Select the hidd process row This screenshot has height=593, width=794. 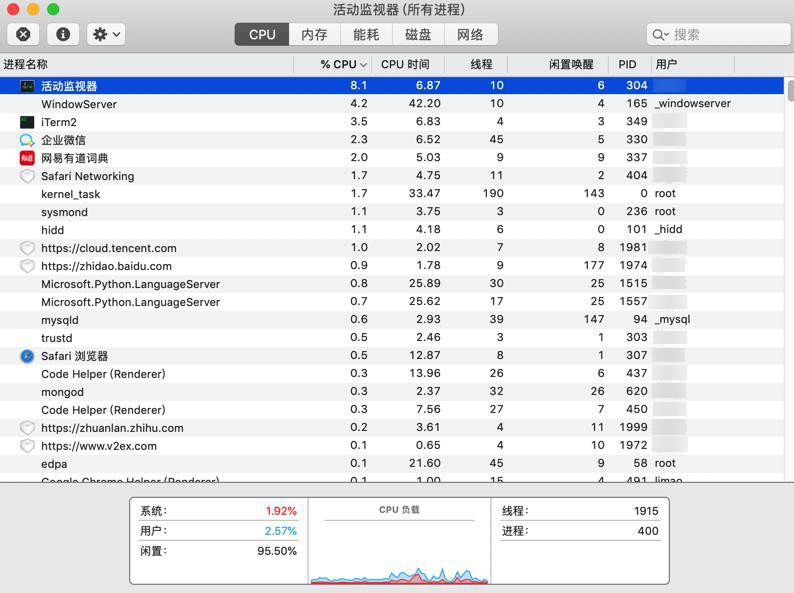[x=392, y=230]
